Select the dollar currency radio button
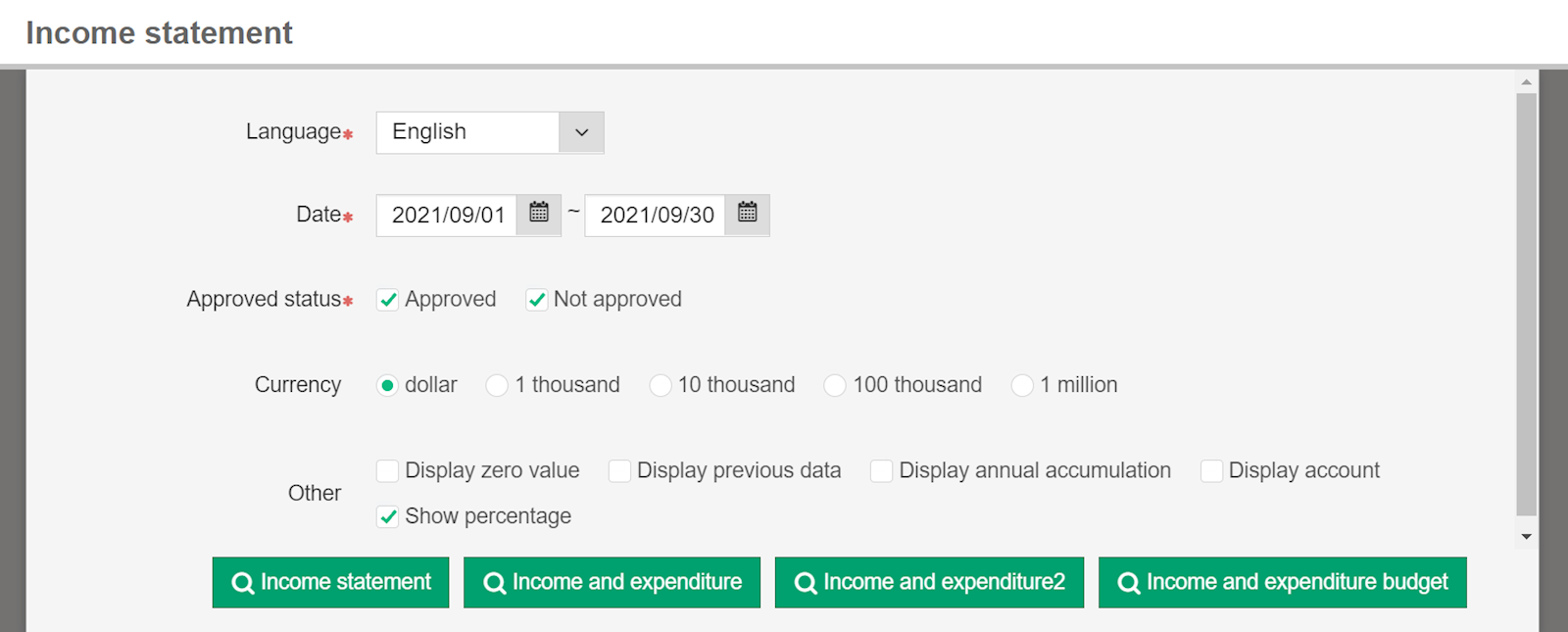The height and width of the screenshot is (632, 1568). click(x=388, y=385)
